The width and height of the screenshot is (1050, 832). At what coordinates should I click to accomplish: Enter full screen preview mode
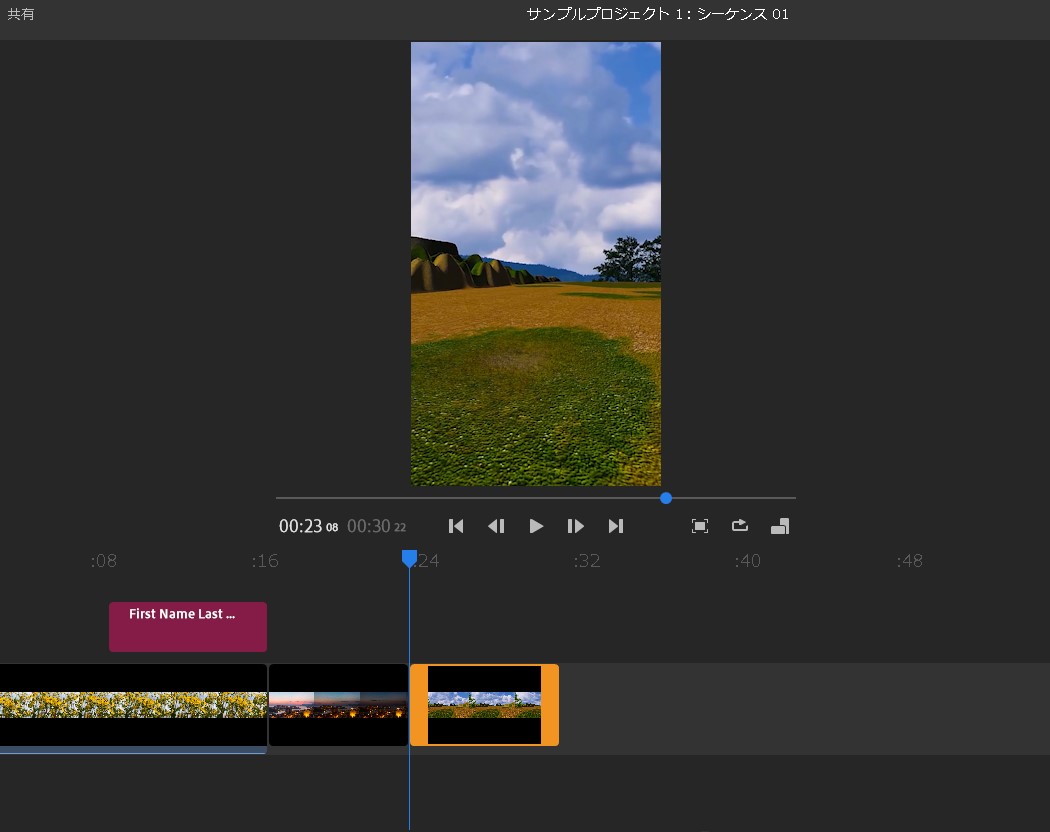pos(700,526)
